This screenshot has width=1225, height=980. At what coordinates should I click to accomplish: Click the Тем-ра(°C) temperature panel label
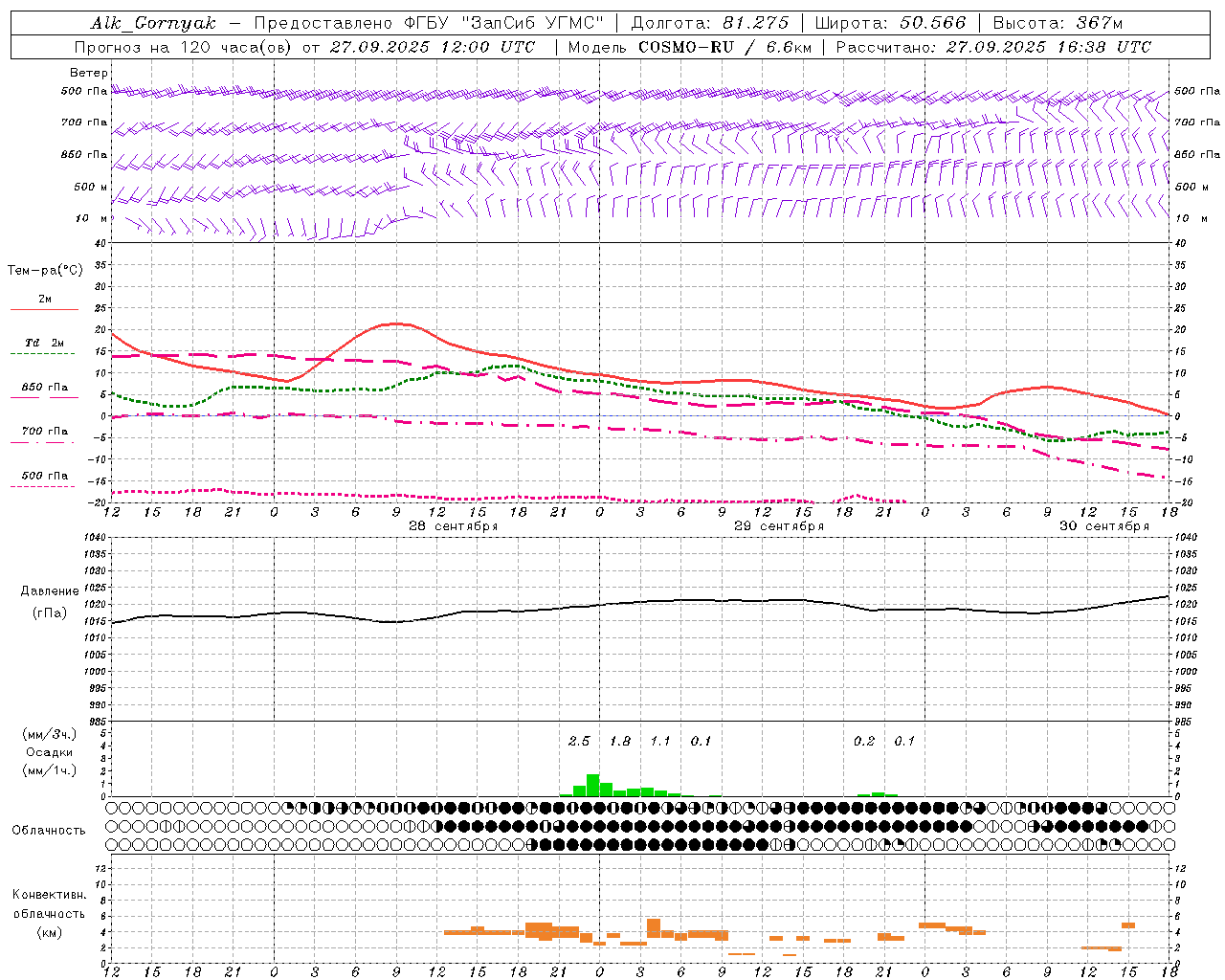pyautogui.click(x=45, y=271)
